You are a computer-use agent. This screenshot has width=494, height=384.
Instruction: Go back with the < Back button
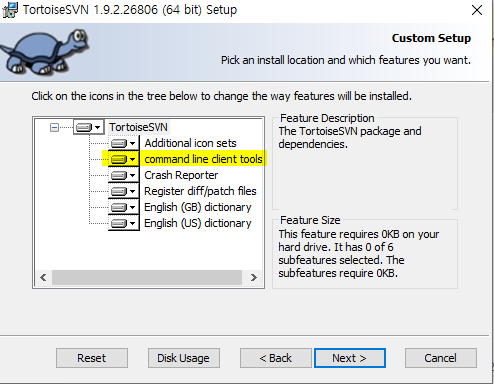(276, 358)
